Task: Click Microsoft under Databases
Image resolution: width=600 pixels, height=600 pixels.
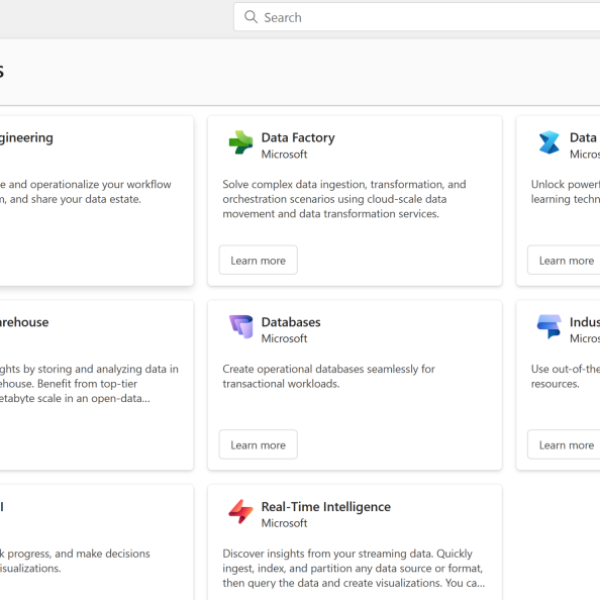Action: click(x=284, y=338)
